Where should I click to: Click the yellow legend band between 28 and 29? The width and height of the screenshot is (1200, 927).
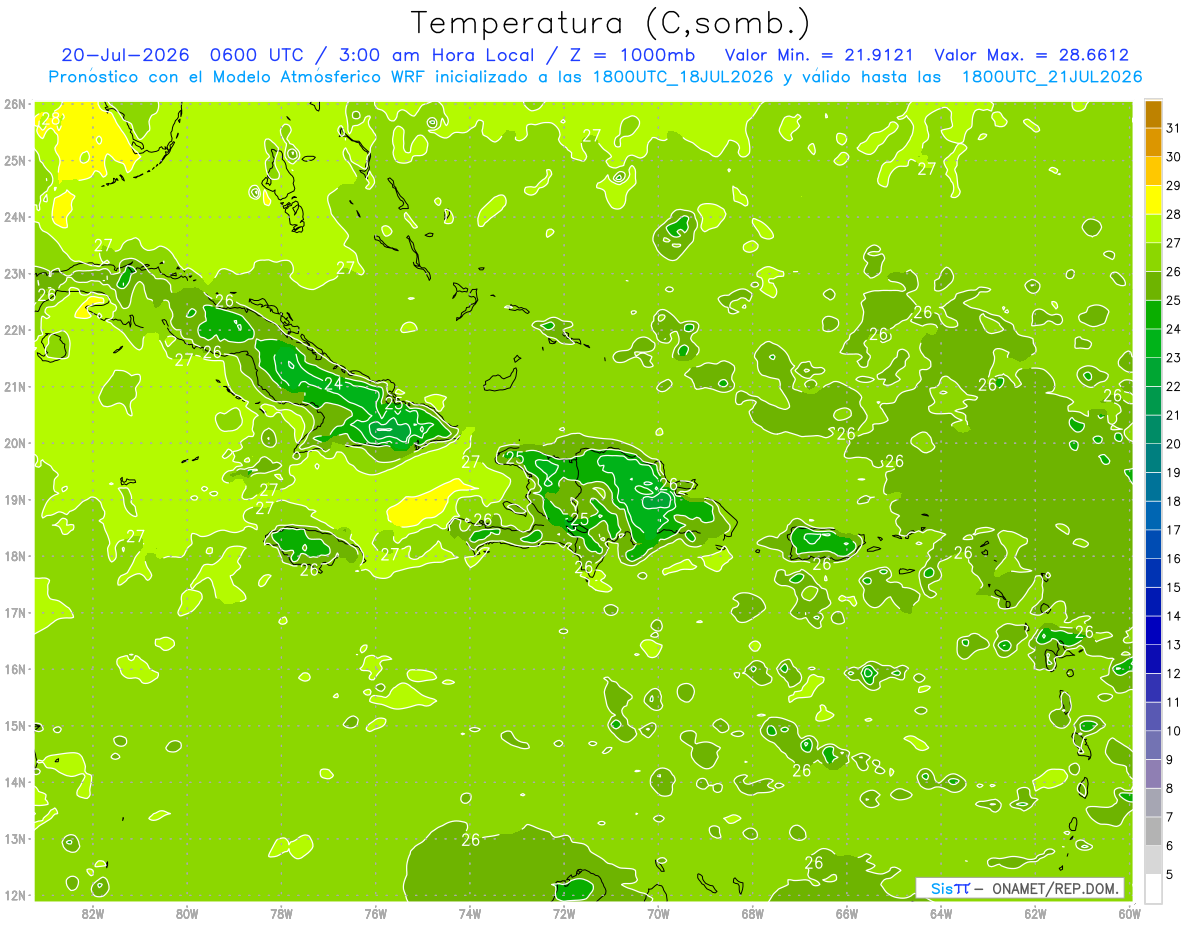click(x=1153, y=200)
